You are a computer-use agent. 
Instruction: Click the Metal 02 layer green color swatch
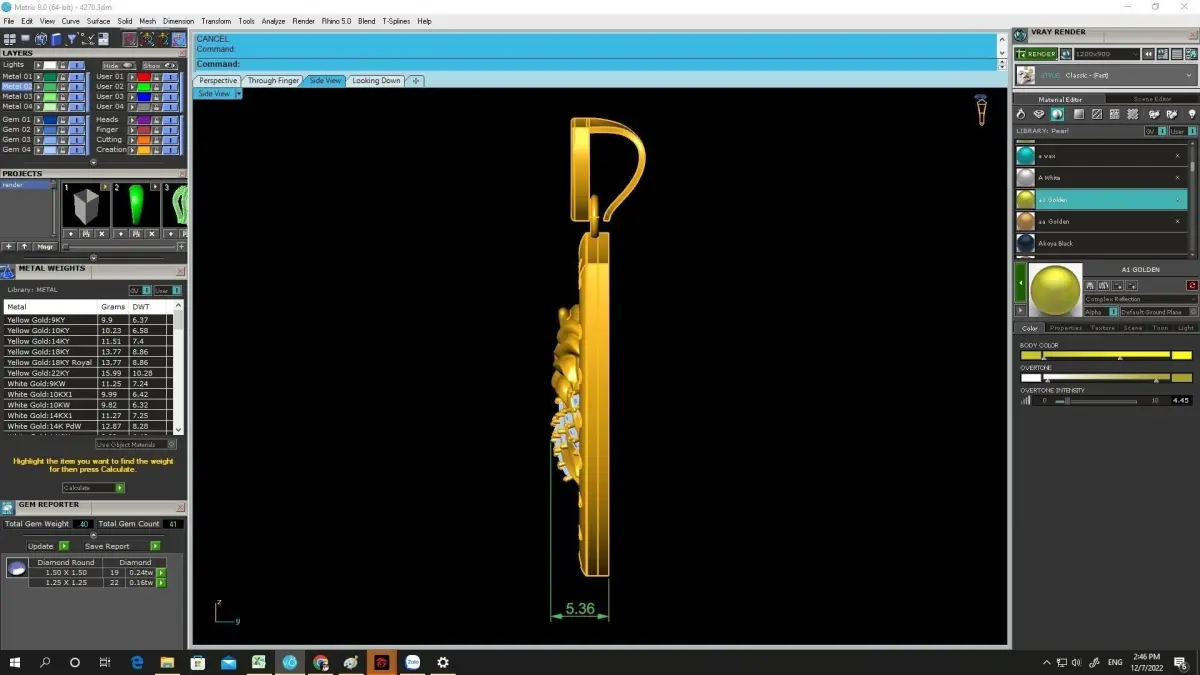point(50,87)
